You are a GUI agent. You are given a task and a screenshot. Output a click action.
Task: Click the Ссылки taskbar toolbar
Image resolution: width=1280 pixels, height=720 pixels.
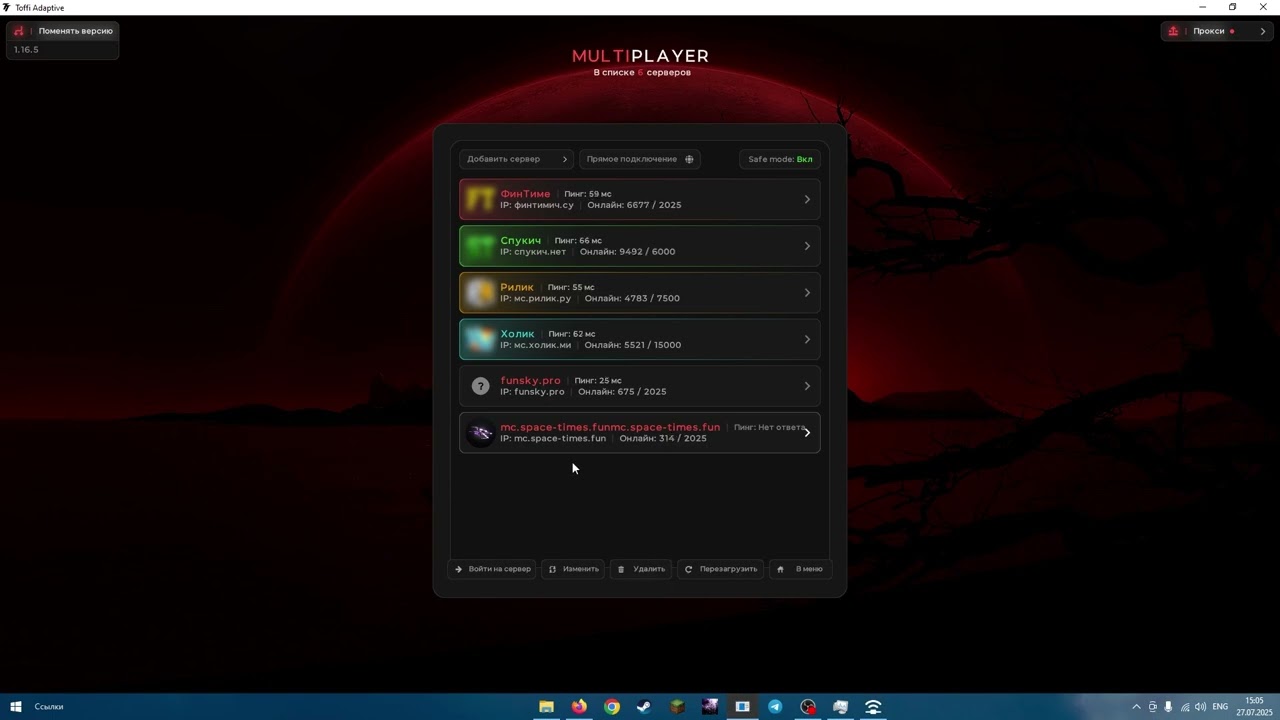(x=49, y=707)
